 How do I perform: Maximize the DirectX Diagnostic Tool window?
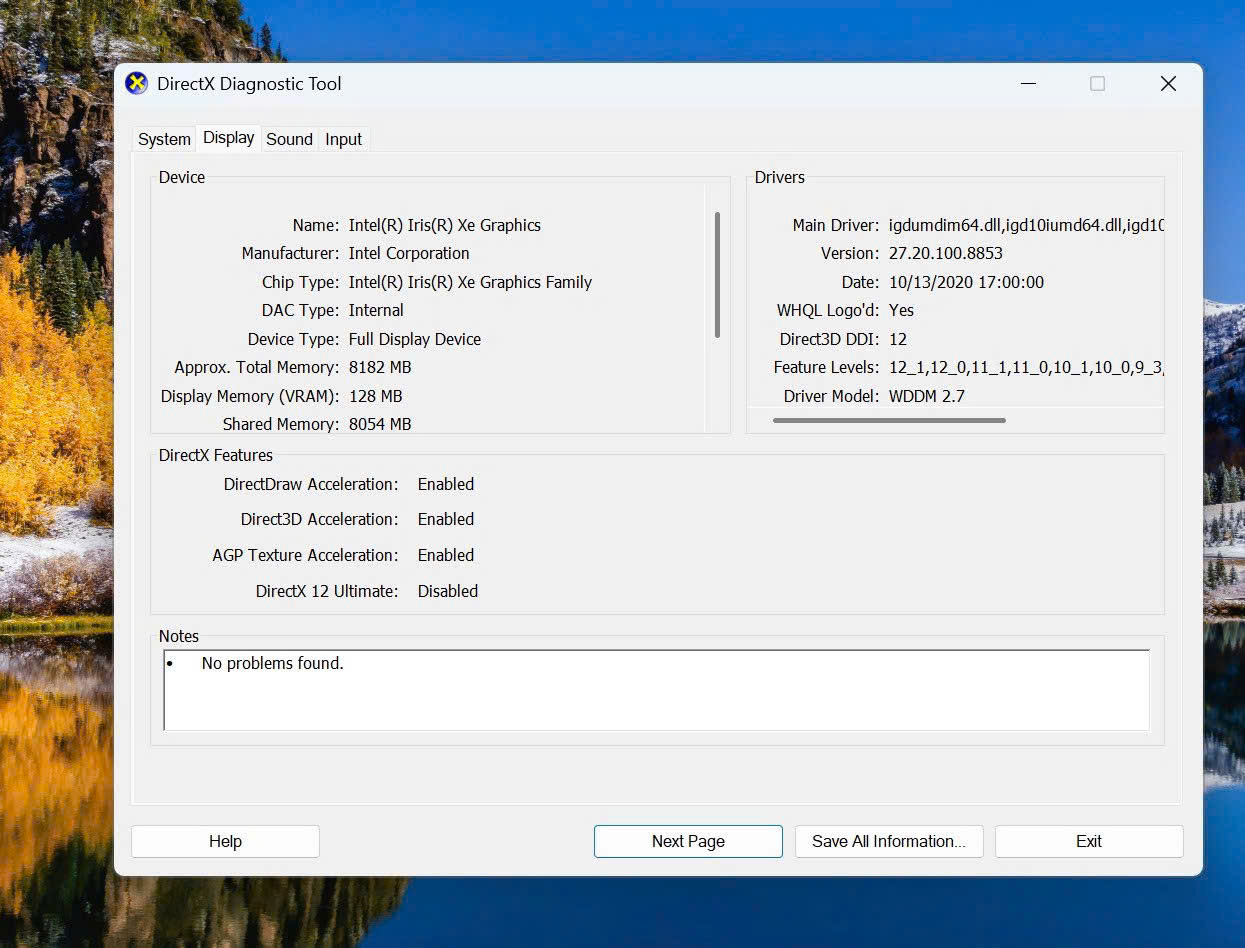[x=1097, y=84]
